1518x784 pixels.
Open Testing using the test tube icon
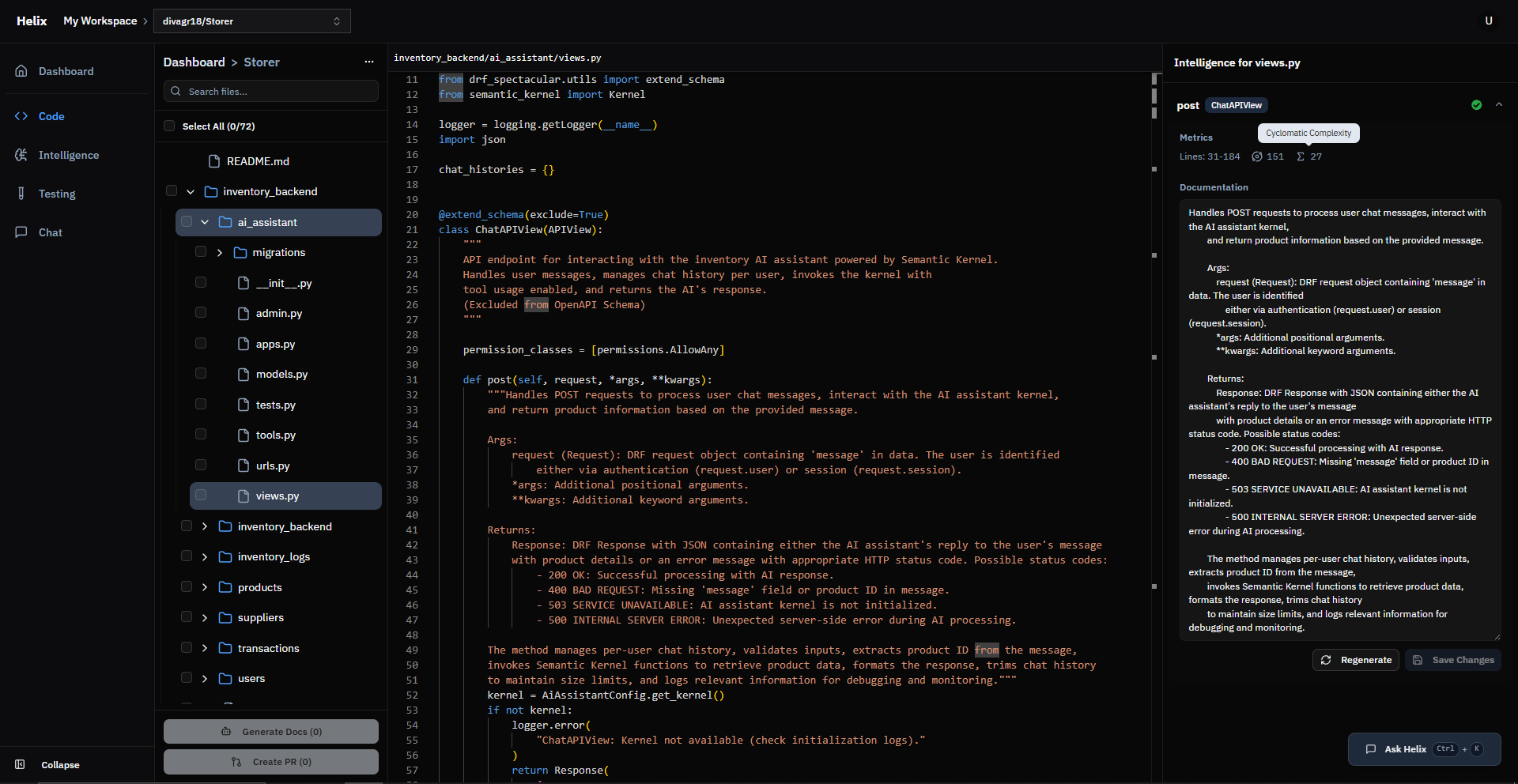click(x=21, y=194)
